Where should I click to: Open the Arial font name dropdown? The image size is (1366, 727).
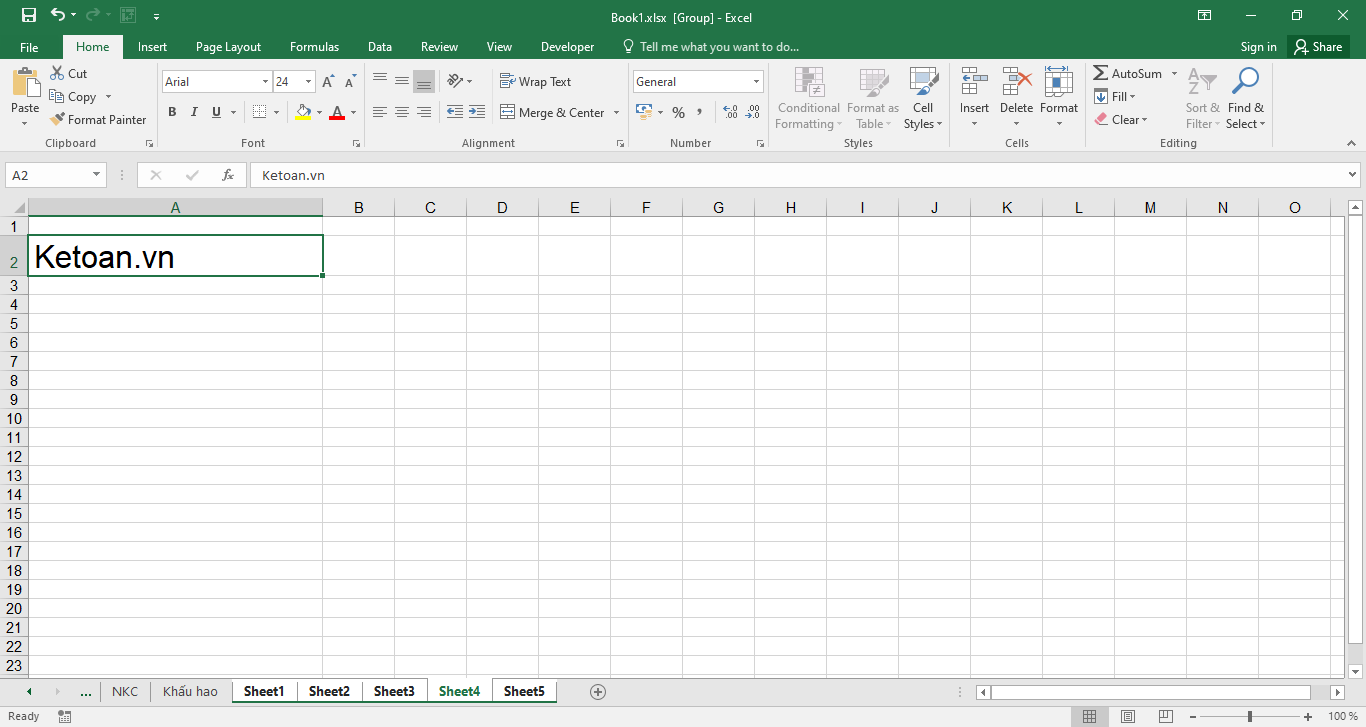[265, 82]
